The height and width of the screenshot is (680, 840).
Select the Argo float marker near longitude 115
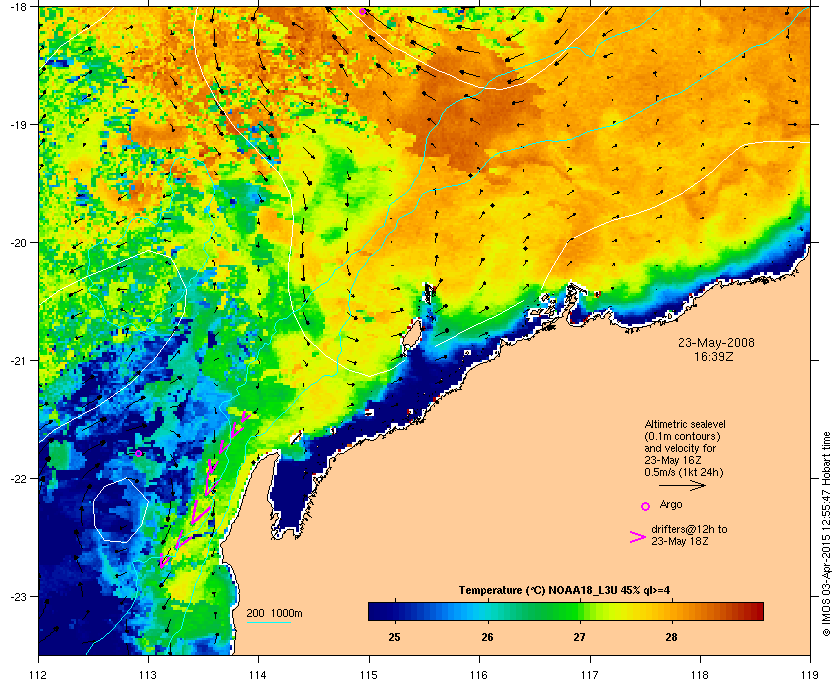point(363,11)
